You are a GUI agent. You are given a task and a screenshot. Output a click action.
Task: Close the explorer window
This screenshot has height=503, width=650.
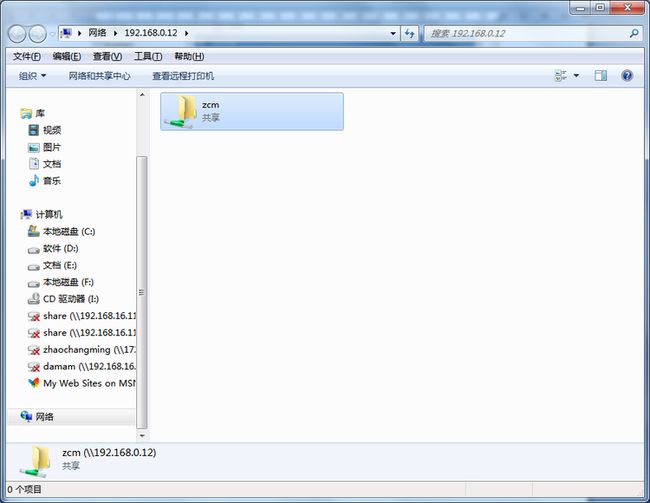point(627,7)
